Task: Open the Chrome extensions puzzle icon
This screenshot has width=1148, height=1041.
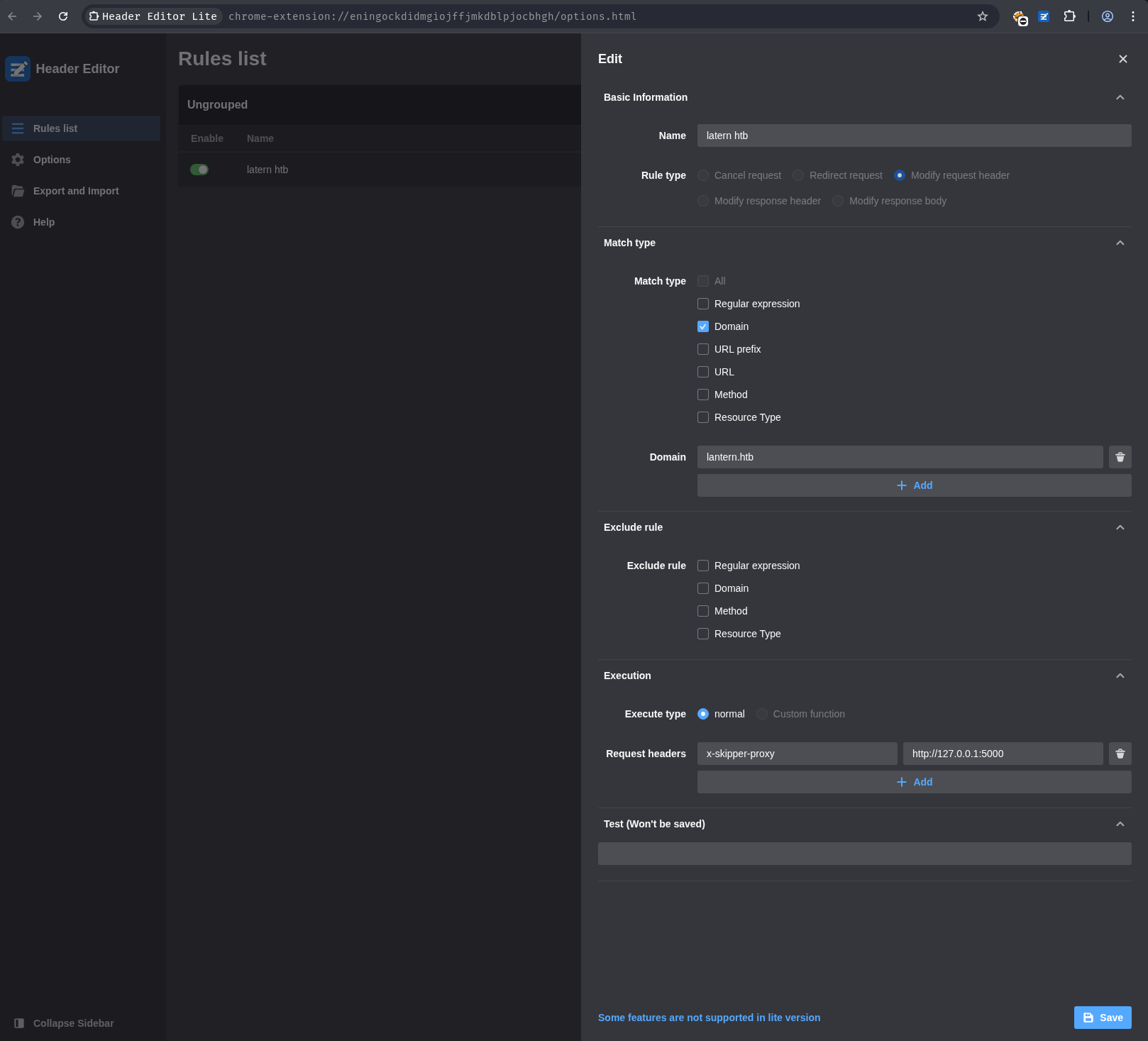Action: click(1069, 16)
